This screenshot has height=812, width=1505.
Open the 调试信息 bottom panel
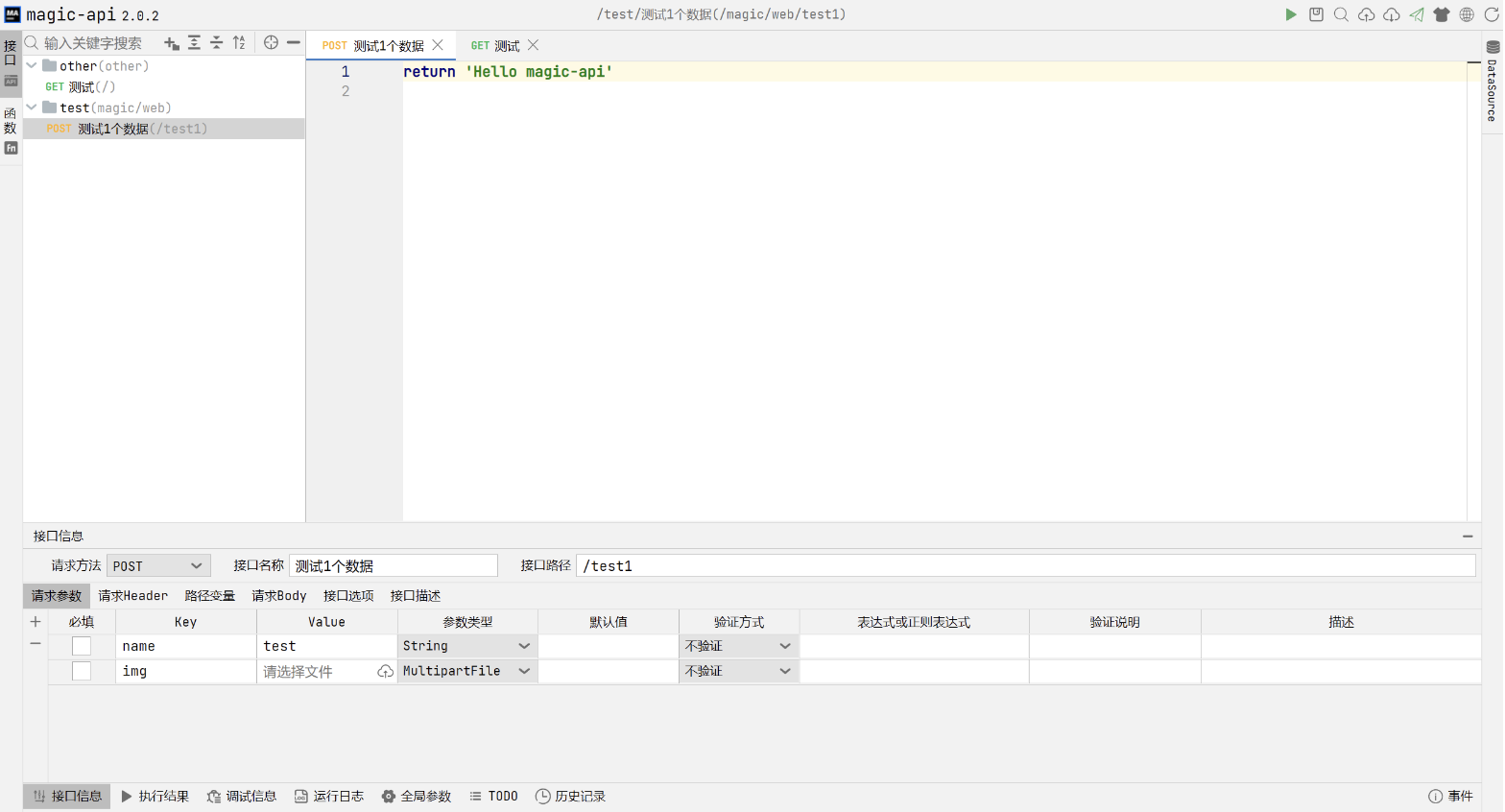242,797
